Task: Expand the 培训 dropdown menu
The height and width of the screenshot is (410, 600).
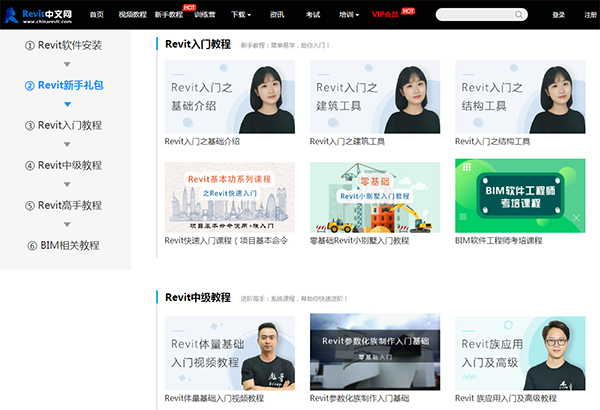Action: (349, 15)
